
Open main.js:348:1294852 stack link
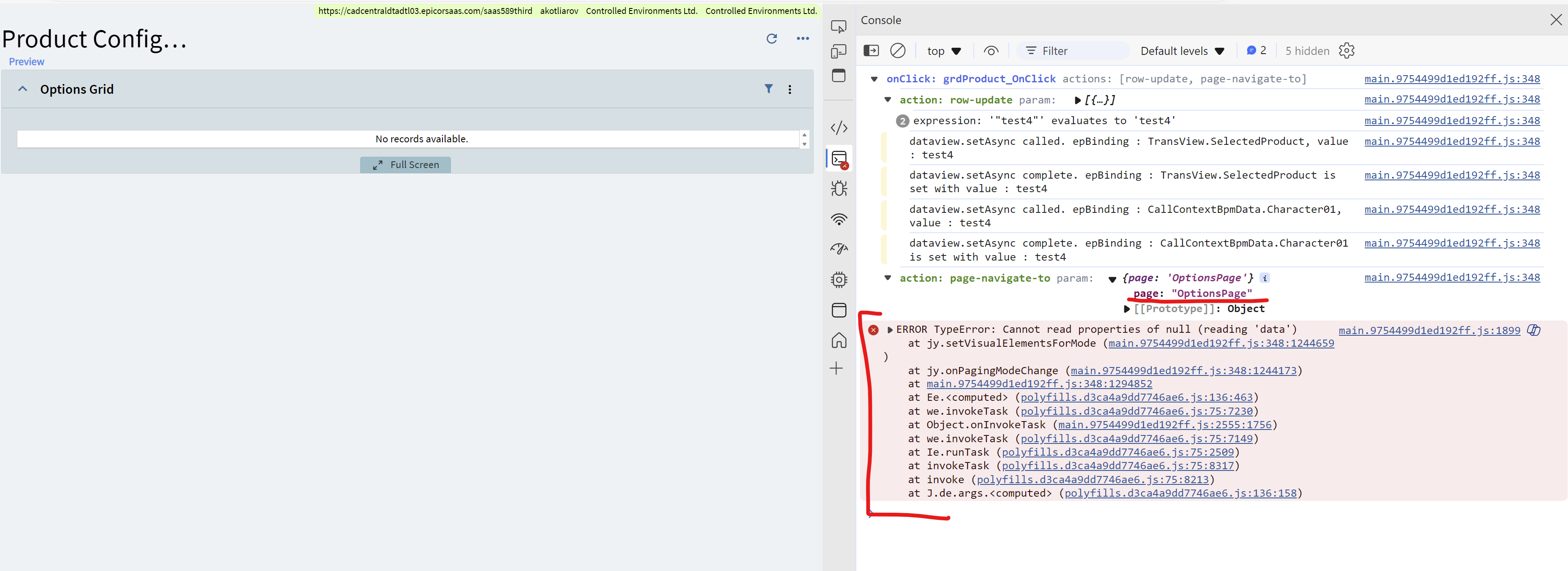point(1039,384)
